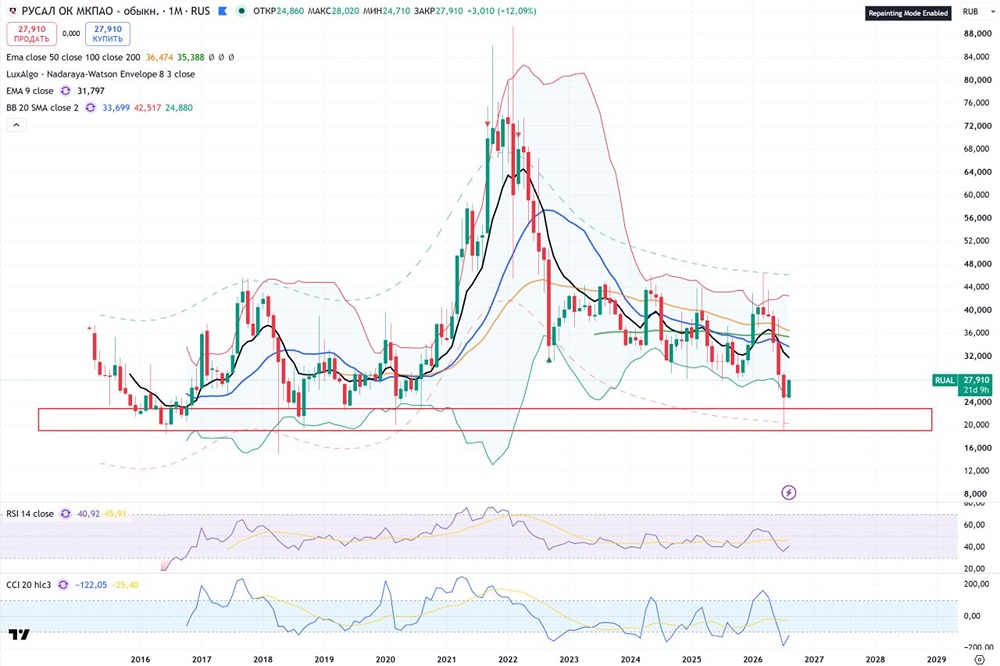Click the TradingView logo at bottom left
Image resolution: width=1000 pixels, height=666 pixels.
tap(19, 634)
